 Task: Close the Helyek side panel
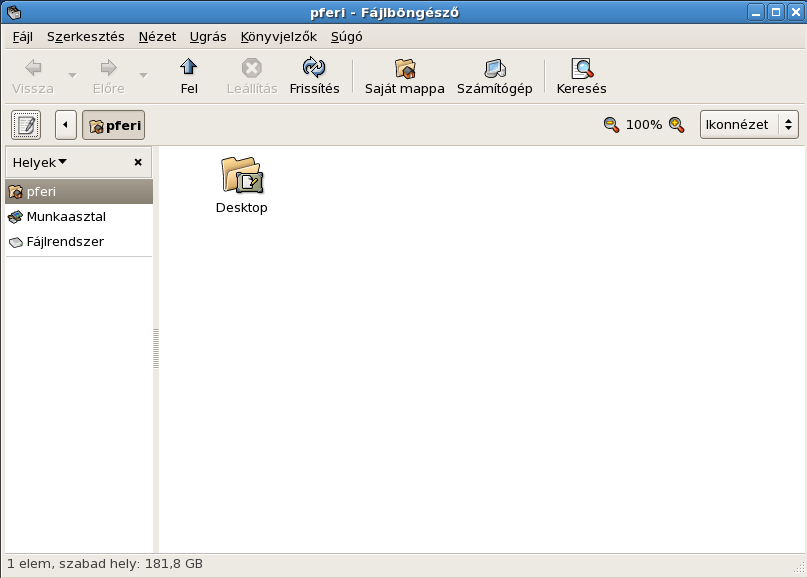[138, 162]
